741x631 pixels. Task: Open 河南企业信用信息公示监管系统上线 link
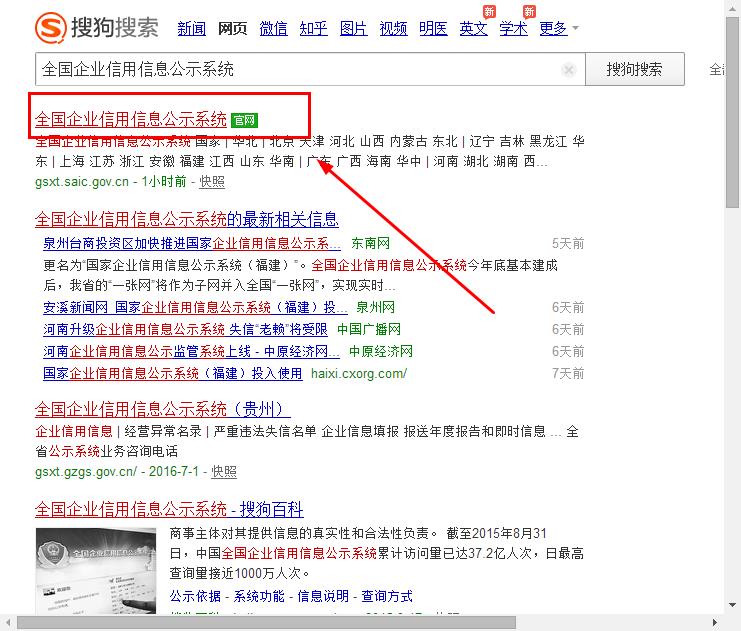pyautogui.click(x=191, y=352)
